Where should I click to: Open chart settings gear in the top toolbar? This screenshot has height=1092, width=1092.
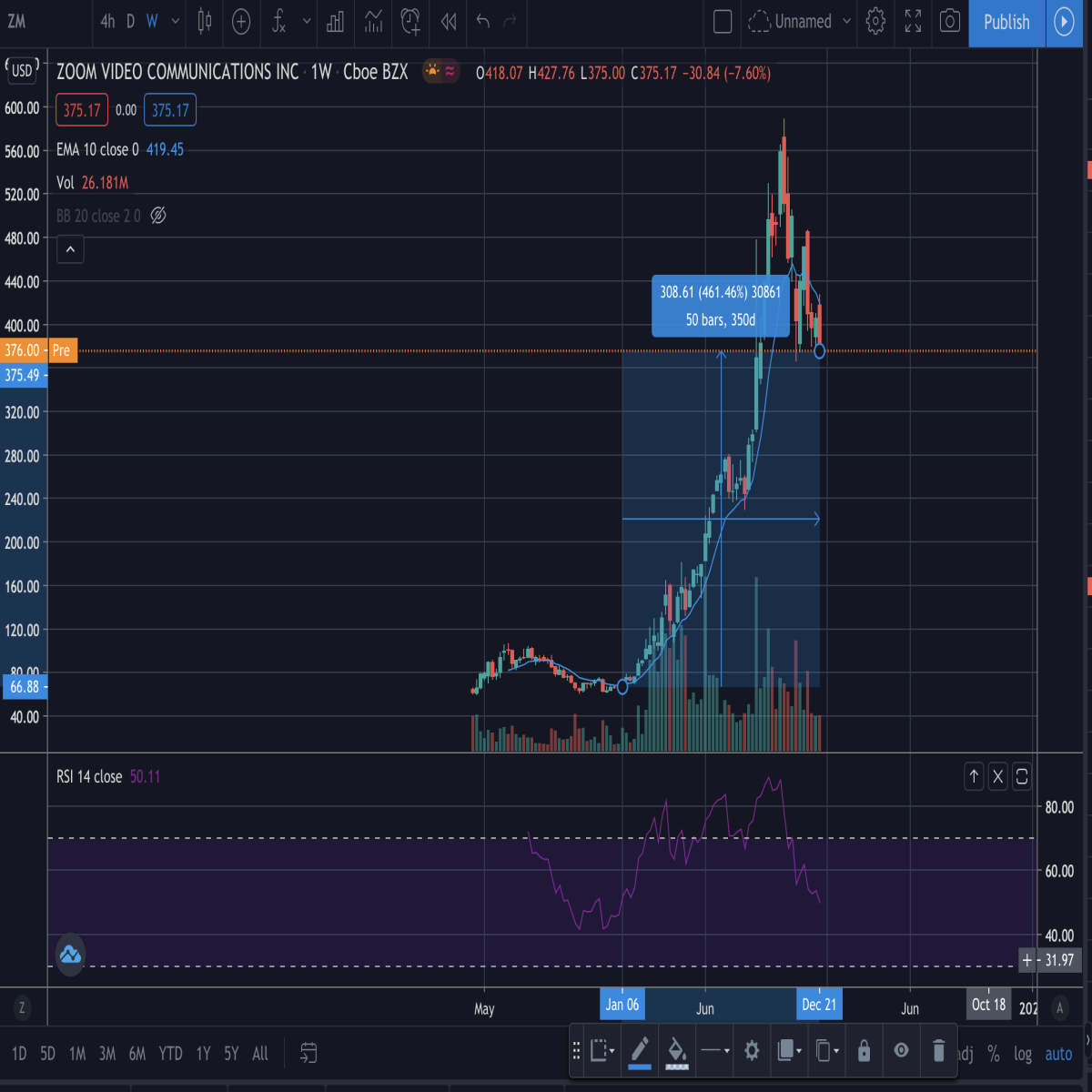click(x=875, y=22)
